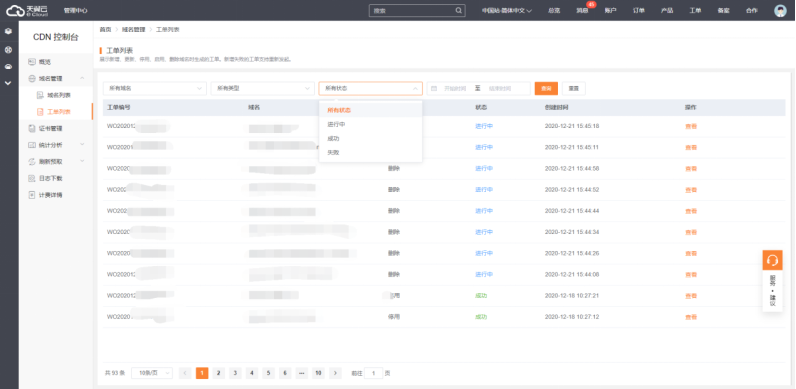The height and width of the screenshot is (389, 796).
Task: Click the 域名列表 list icon
Action: point(41,95)
